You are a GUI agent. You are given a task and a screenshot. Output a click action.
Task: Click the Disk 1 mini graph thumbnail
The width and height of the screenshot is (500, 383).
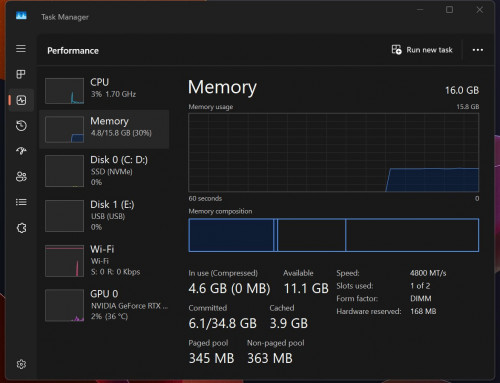coord(64,216)
